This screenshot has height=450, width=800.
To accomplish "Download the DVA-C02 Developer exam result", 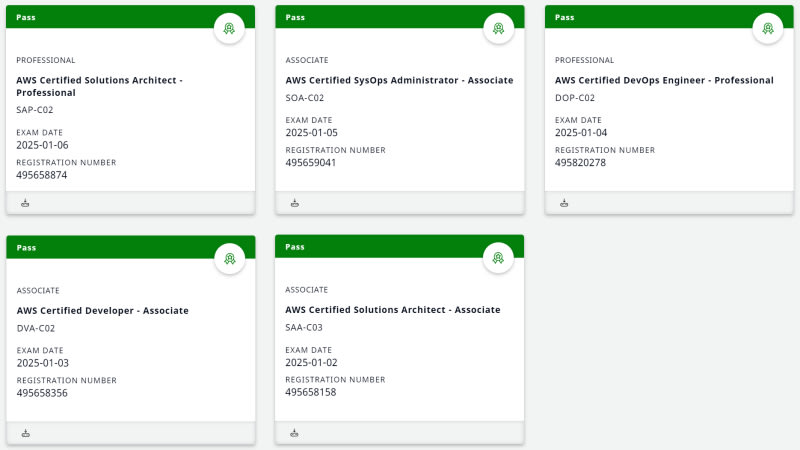I will (x=26, y=433).
